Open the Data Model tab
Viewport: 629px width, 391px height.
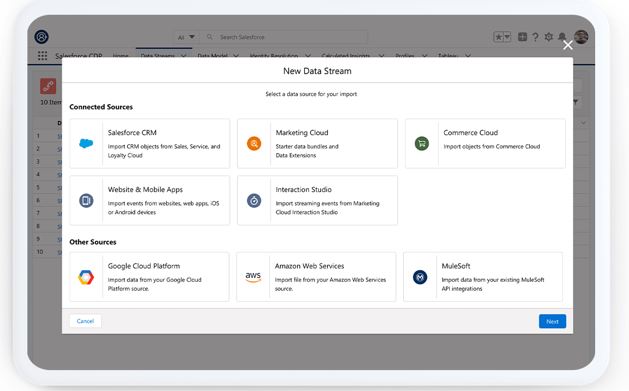[213, 55]
